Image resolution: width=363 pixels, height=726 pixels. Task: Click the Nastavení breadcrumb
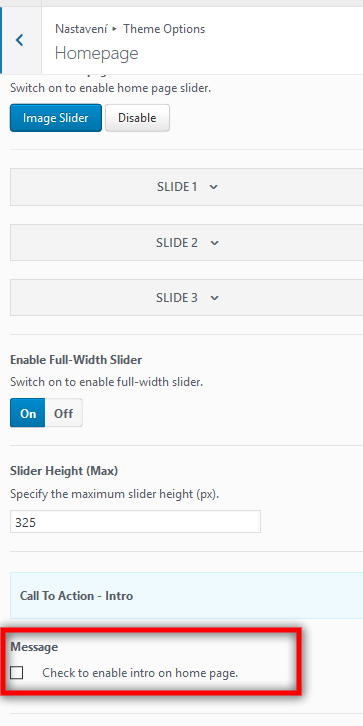tap(81, 29)
